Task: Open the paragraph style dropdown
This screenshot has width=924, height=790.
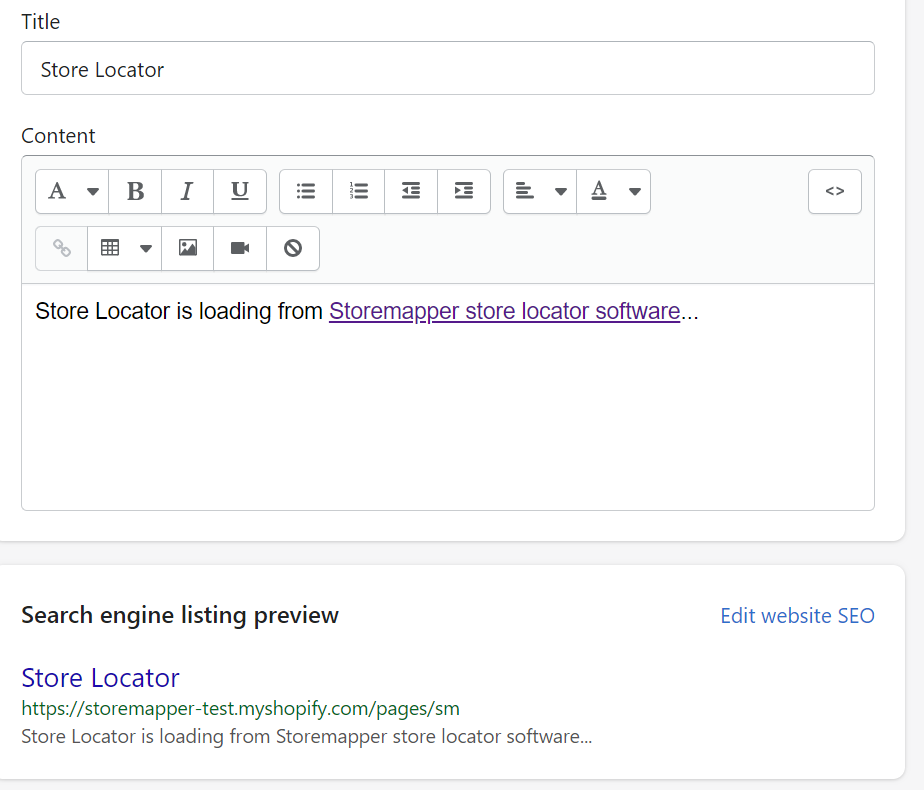Action: [x=71, y=191]
